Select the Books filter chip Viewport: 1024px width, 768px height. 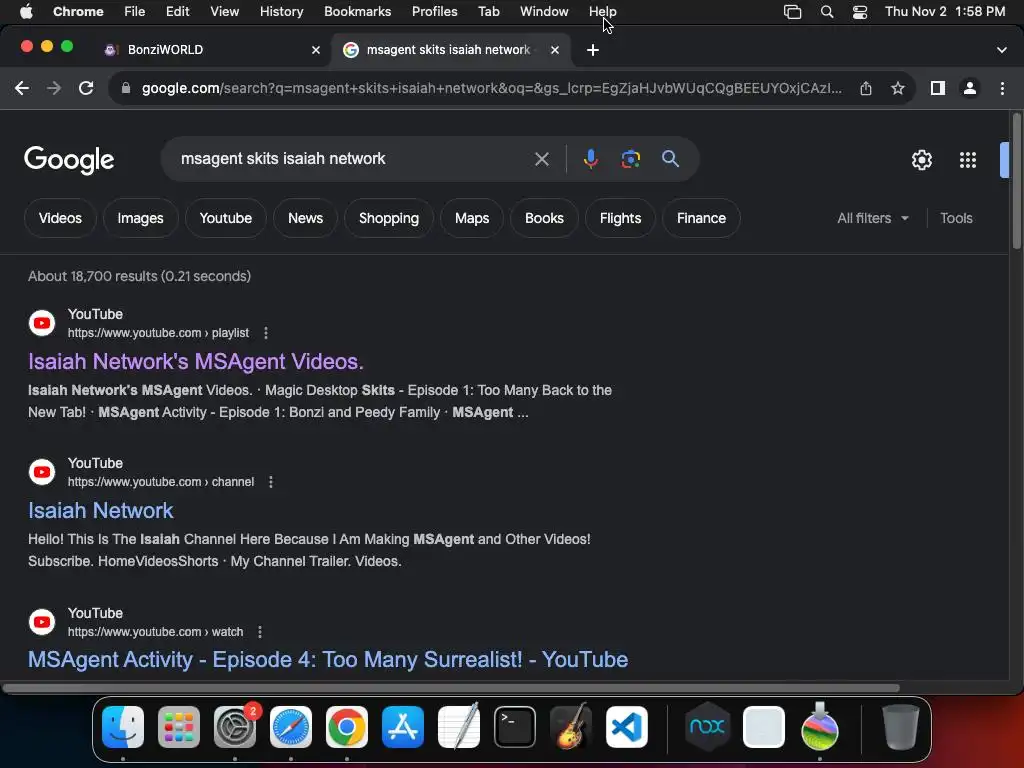(x=544, y=218)
